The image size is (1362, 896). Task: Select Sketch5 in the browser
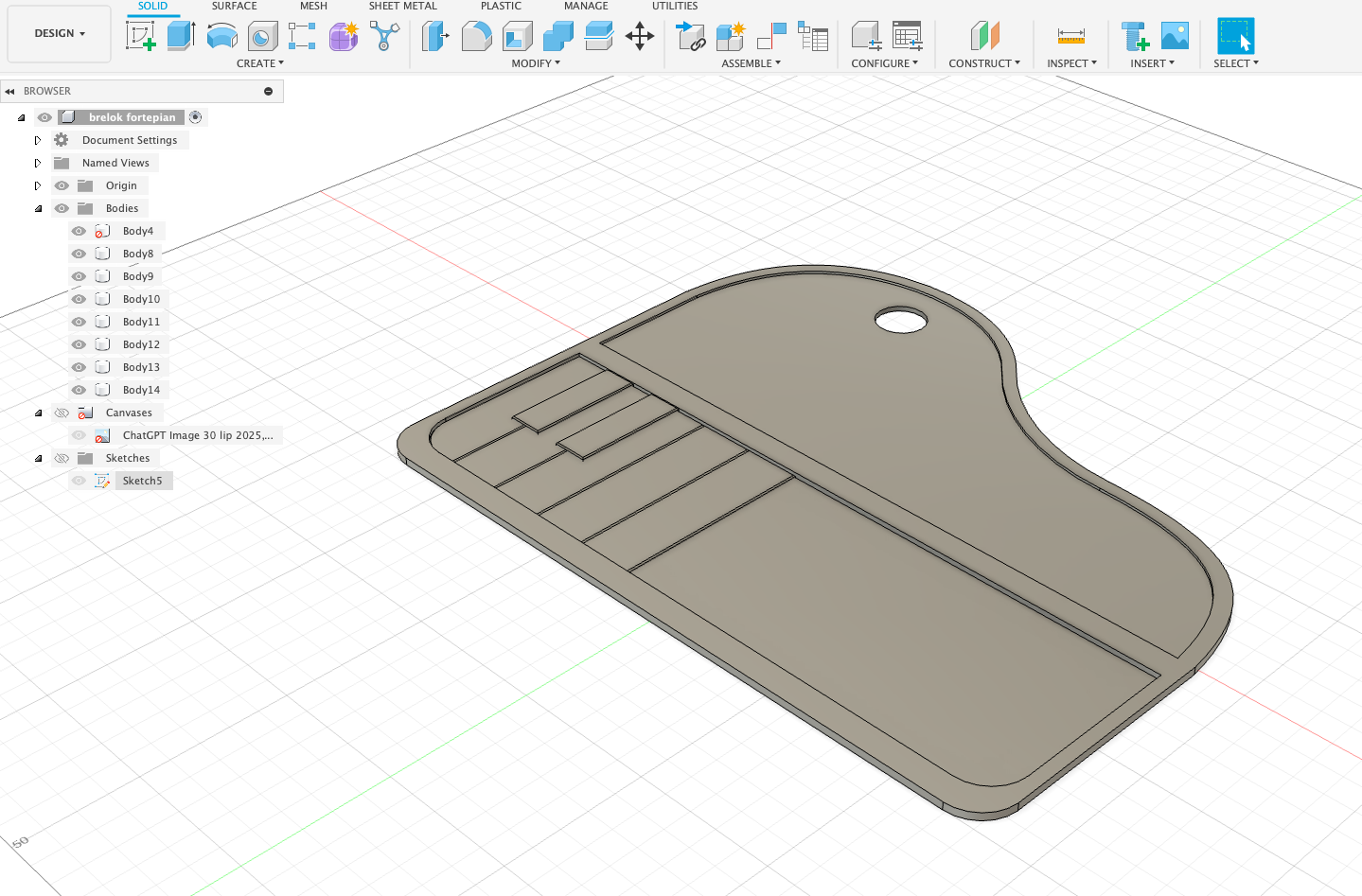[x=142, y=481]
